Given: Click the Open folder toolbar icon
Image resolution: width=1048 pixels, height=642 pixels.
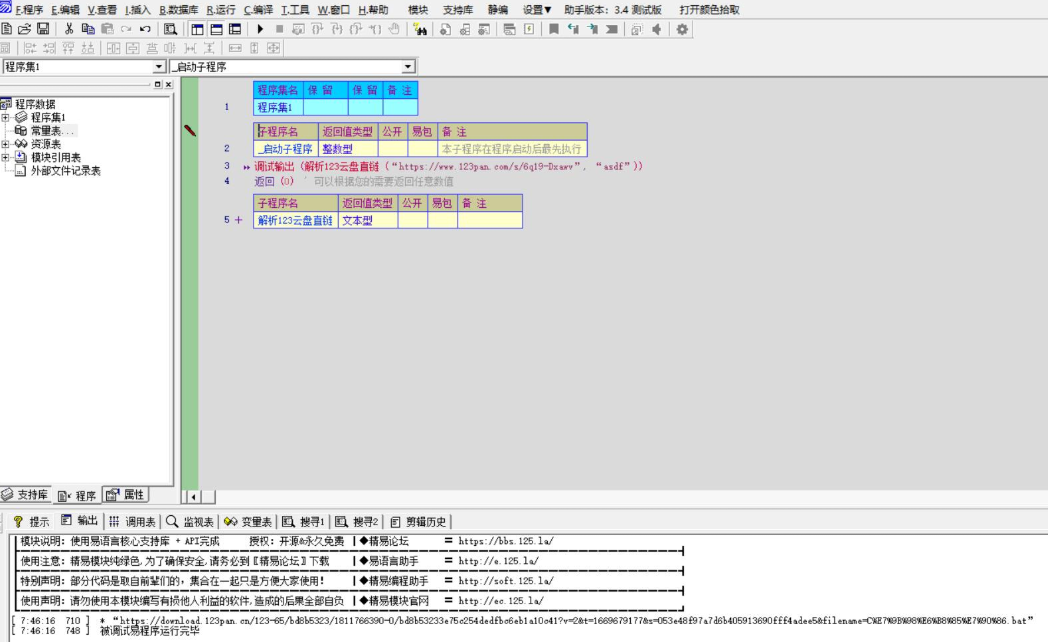Looking at the screenshot, I should (25, 29).
